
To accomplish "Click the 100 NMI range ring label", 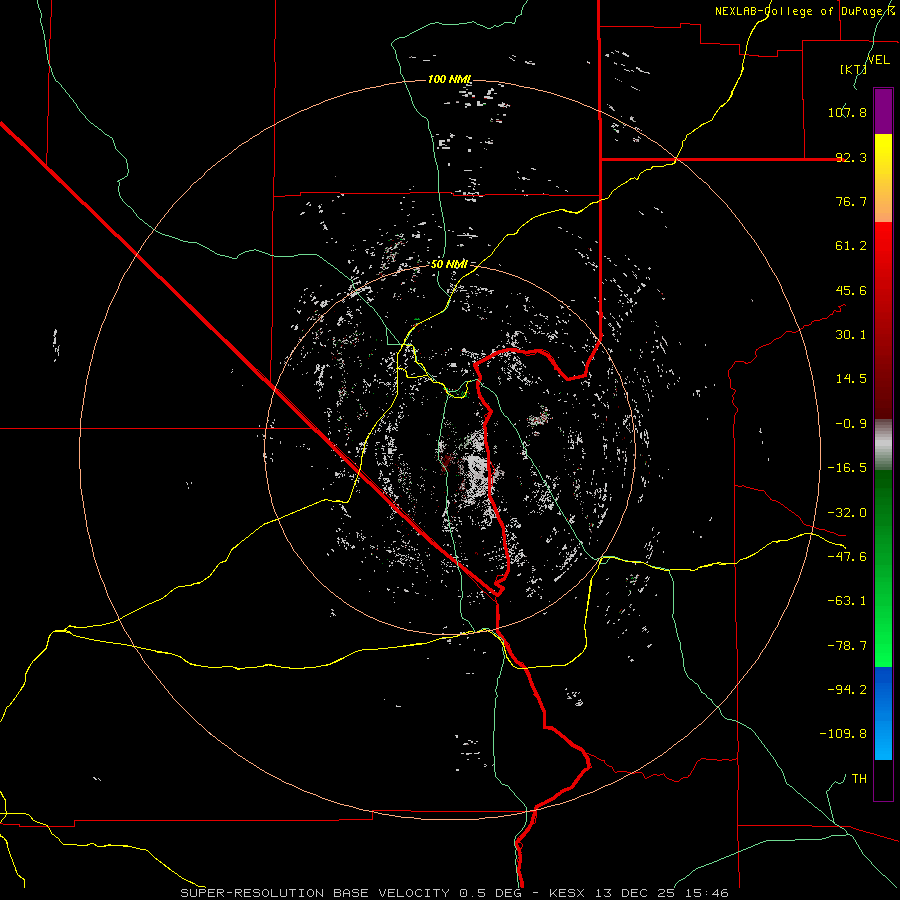I will click(450, 79).
